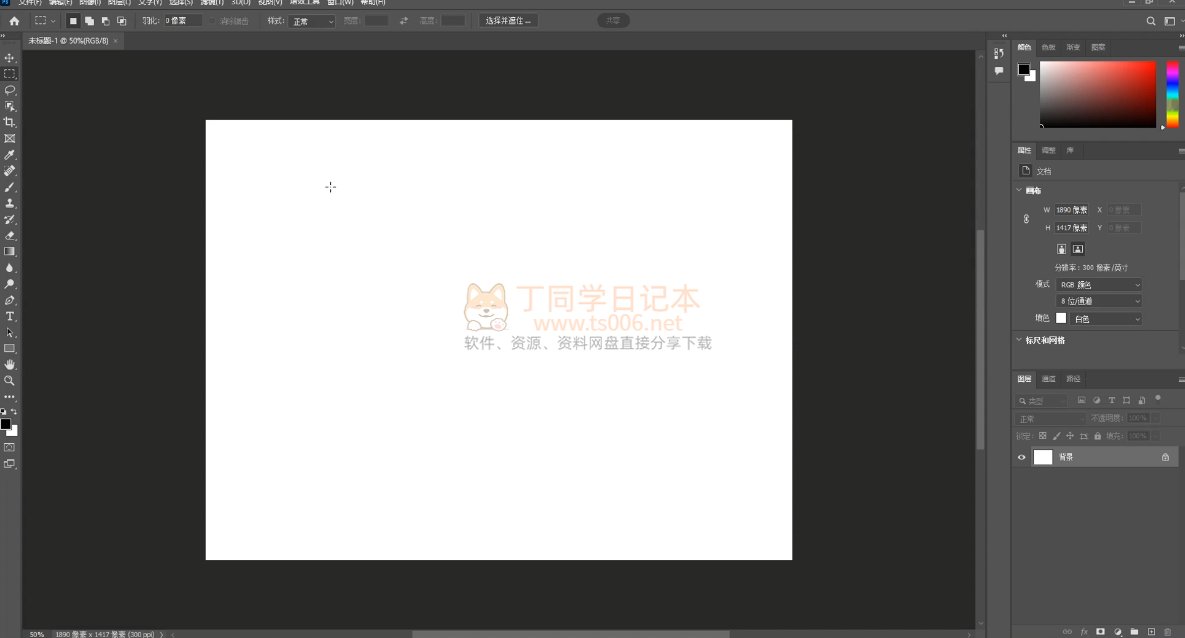1185x638 pixels.
Task: Open the 样式 style dropdown
Action: [x=312, y=21]
